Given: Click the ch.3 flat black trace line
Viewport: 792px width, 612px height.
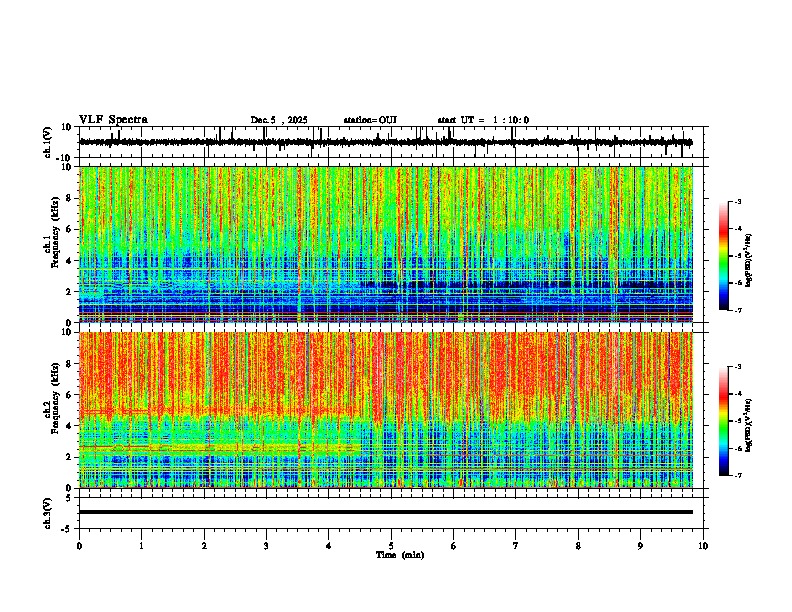Looking at the screenshot, I should 386,512.
